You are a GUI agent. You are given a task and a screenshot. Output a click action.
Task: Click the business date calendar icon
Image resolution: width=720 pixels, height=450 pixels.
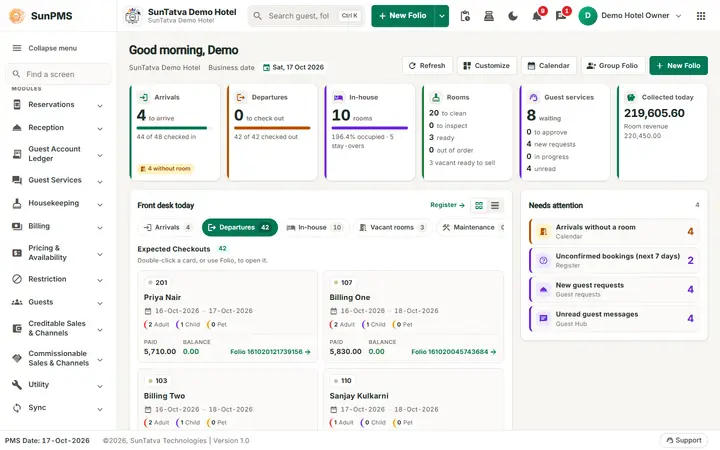pyautogui.click(x=266, y=68)
